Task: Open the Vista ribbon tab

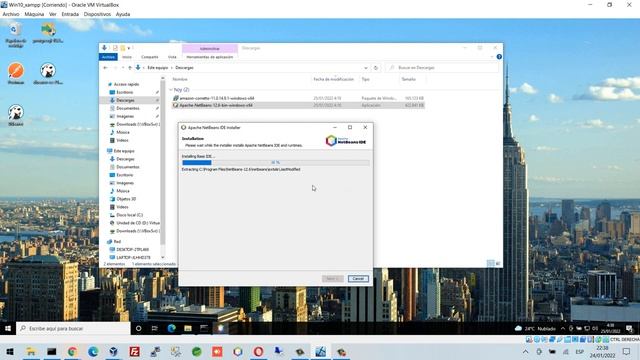Action: [x=172, y=57]
